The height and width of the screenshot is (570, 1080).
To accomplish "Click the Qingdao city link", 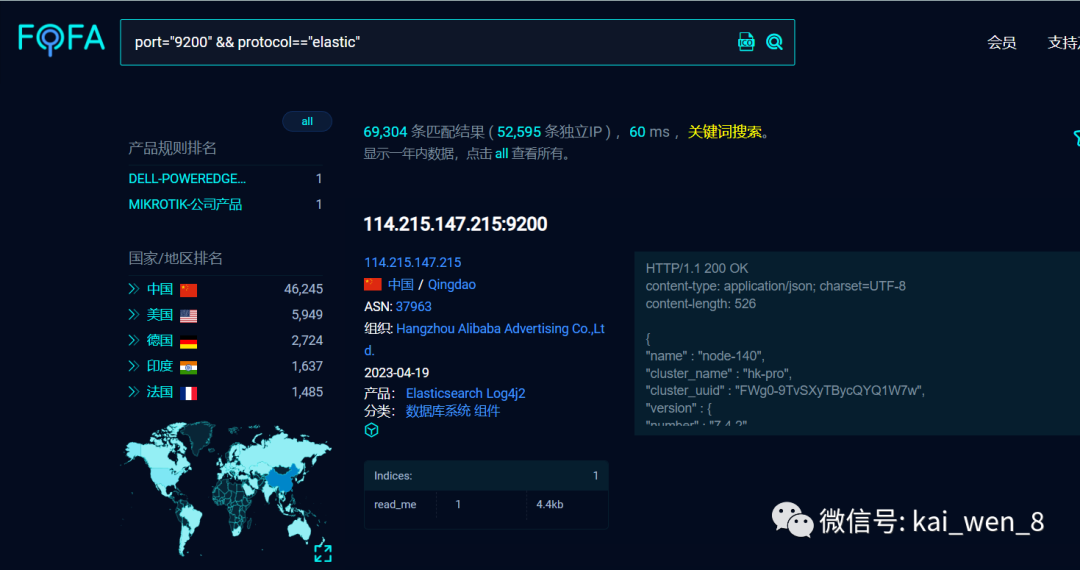I will click(452, 284).
